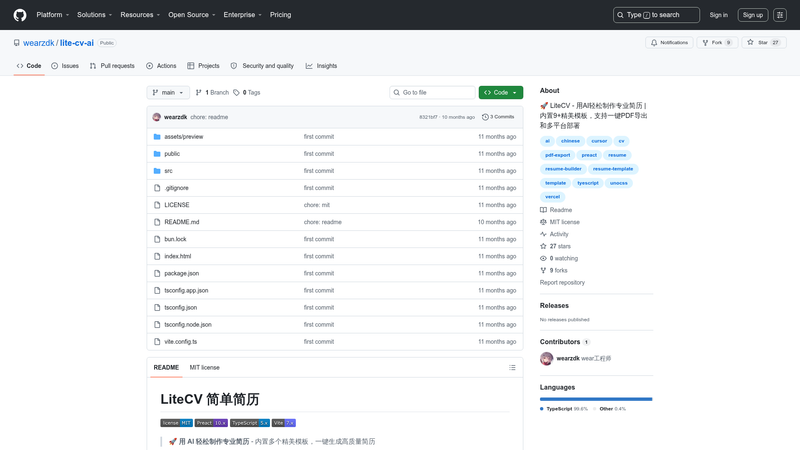Click the vercel topic tag
This screenshot has height=450, width=800.
click(552, 197)
